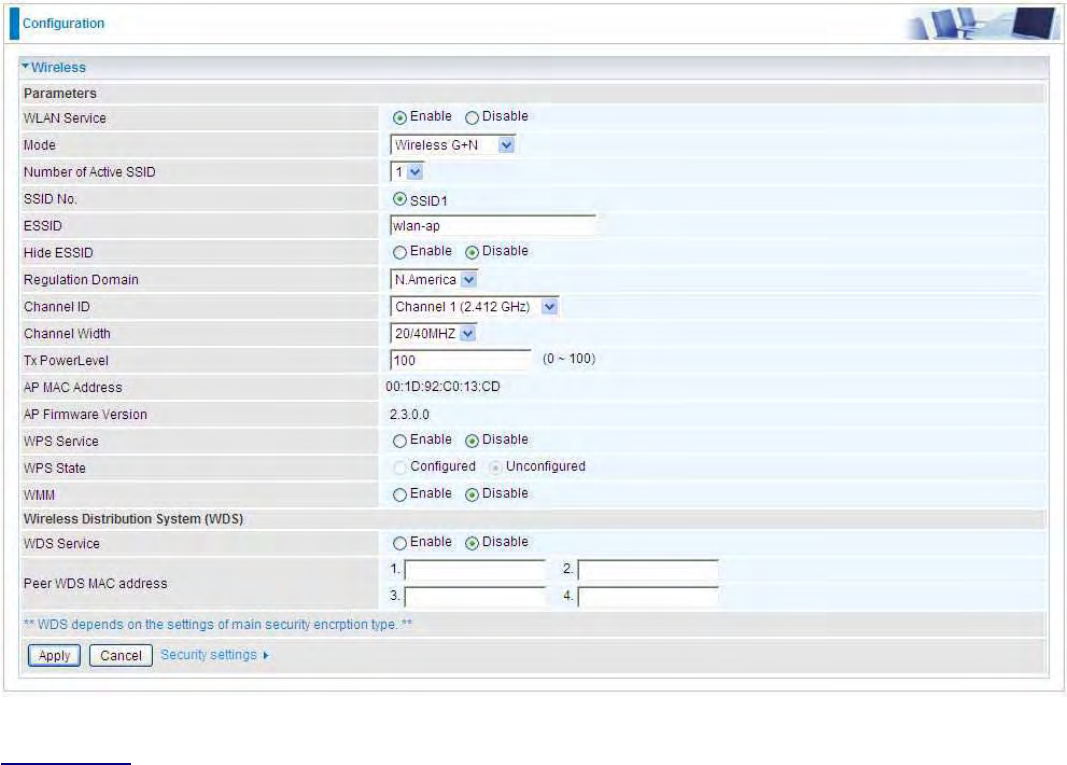Select WPS State Configured option

tap(399, 468)
